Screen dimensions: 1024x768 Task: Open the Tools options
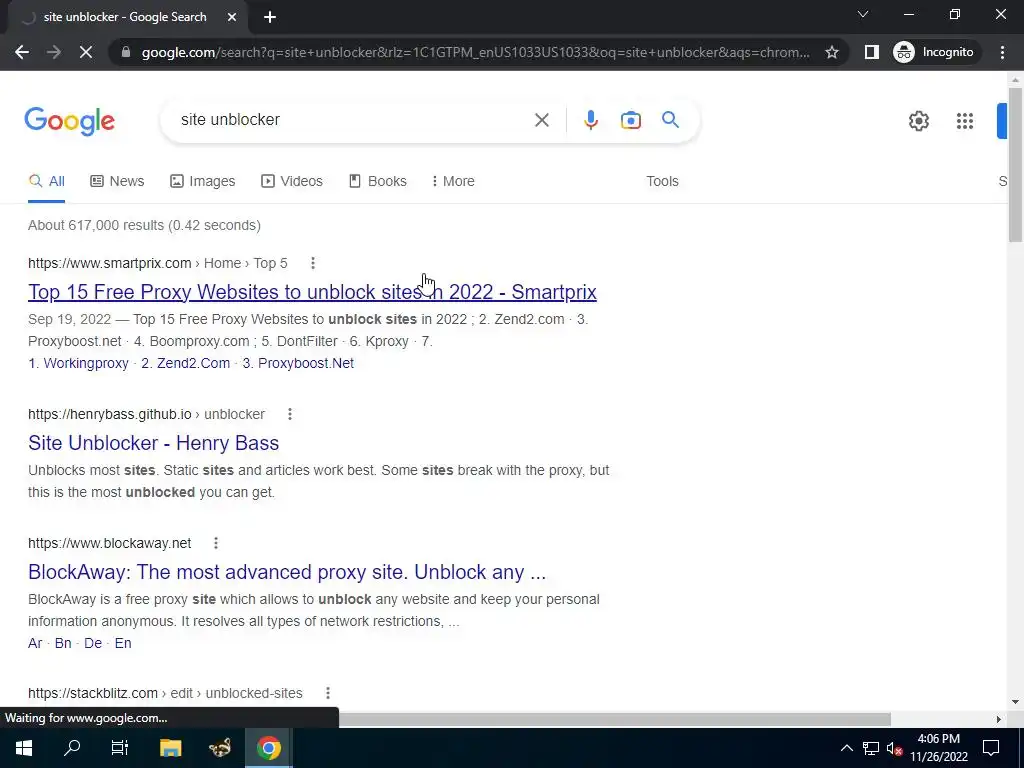662,182
